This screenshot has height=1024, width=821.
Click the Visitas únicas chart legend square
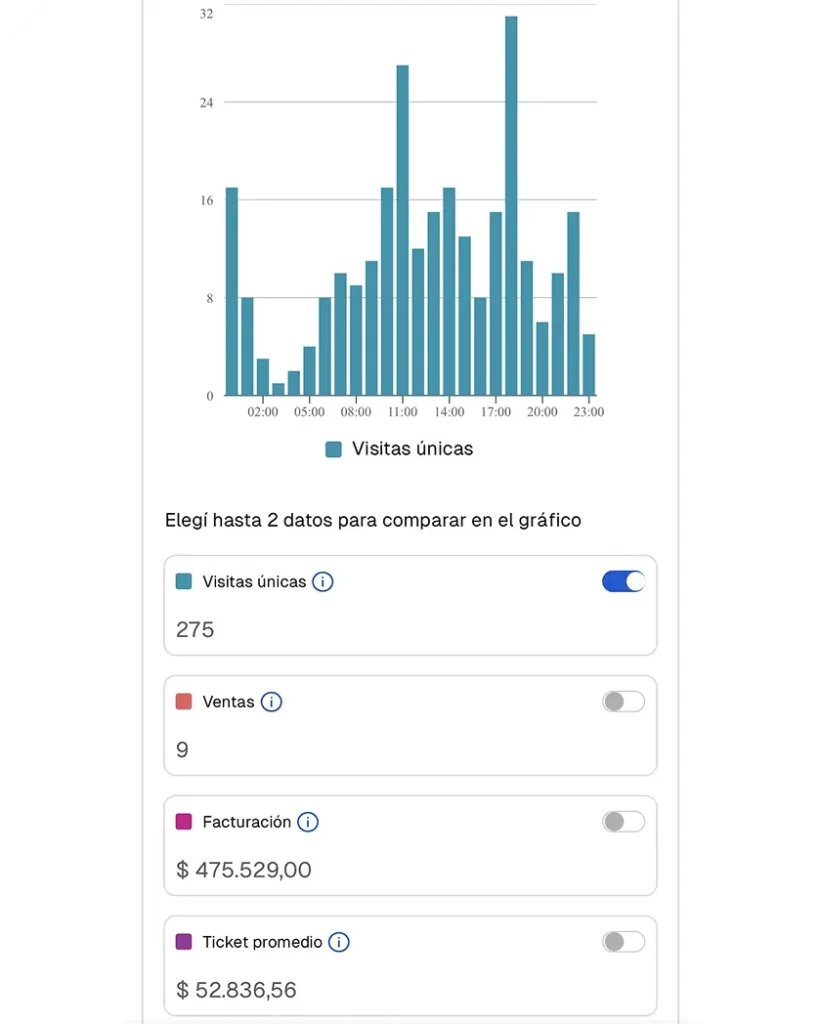tap(334, 450)
